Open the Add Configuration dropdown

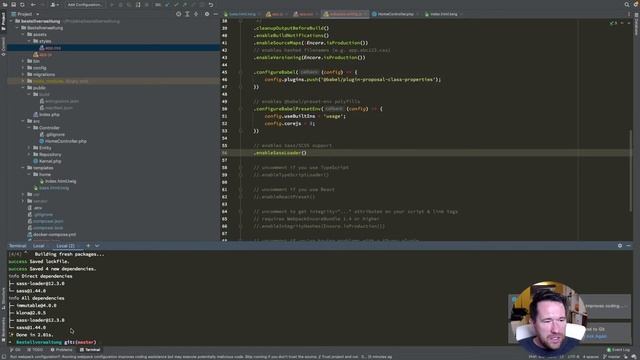click(x=84, y=4)
